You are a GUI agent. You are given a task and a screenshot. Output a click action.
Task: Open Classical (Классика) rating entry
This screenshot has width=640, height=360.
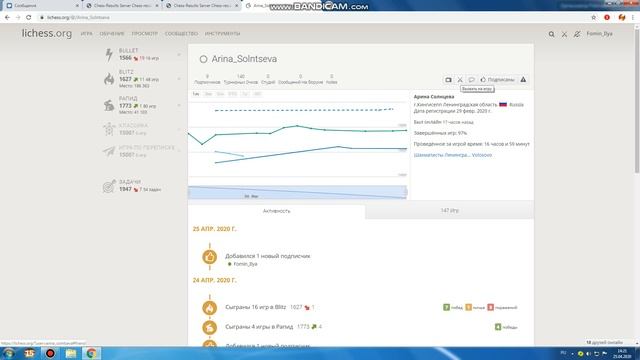142,129
